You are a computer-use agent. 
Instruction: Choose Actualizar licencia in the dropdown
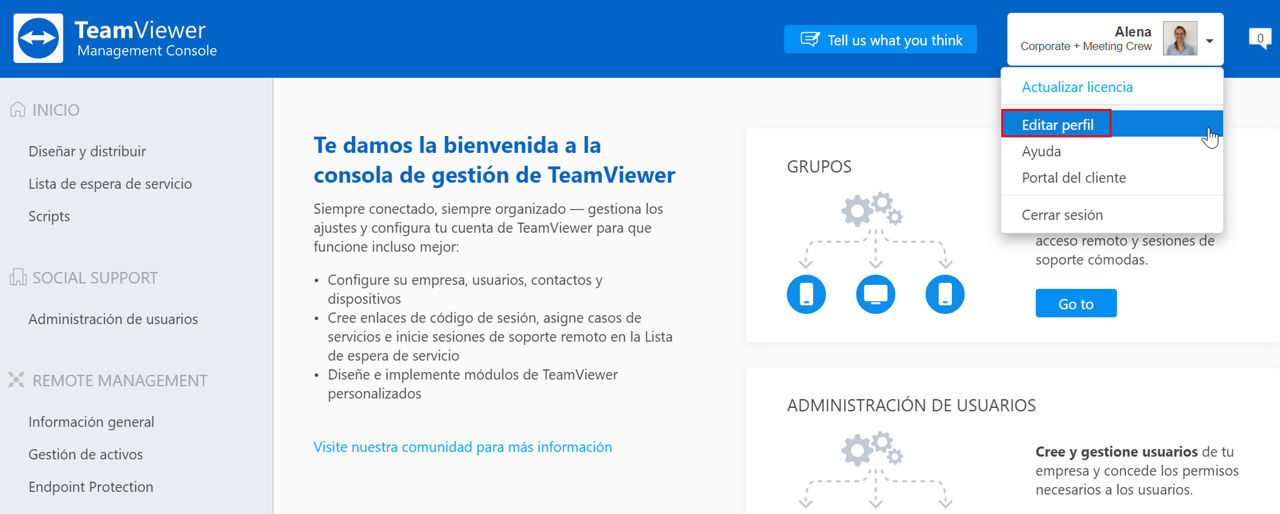tap(1077, 87)
